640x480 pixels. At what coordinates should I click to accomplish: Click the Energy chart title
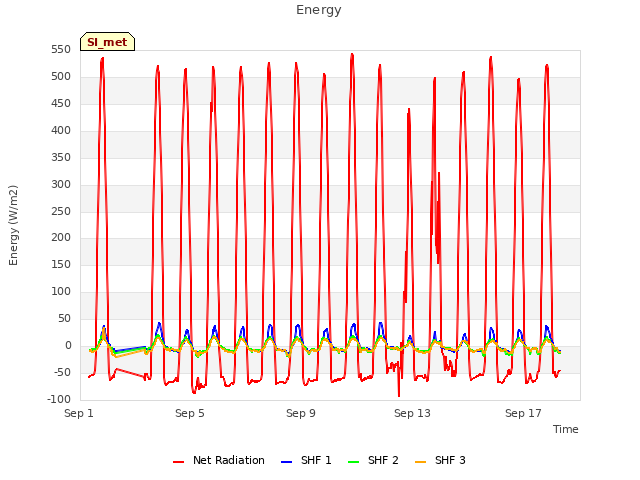tap(319, 10)
